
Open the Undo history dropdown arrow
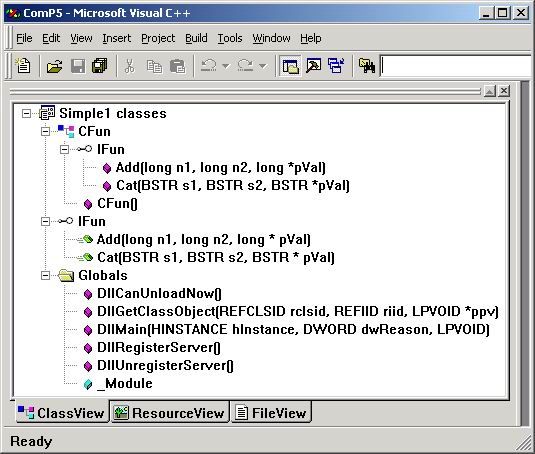click(x=226, y=65)
